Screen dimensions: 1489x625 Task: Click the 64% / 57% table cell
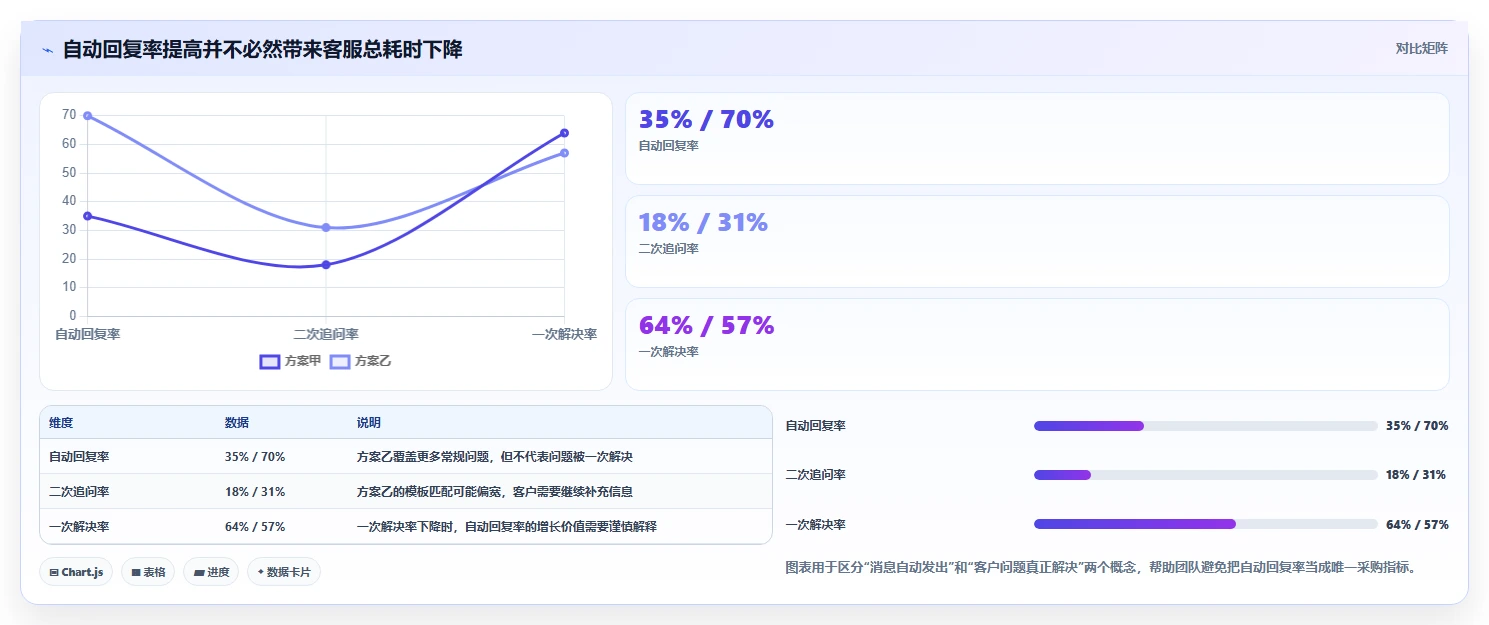(255, 527)
